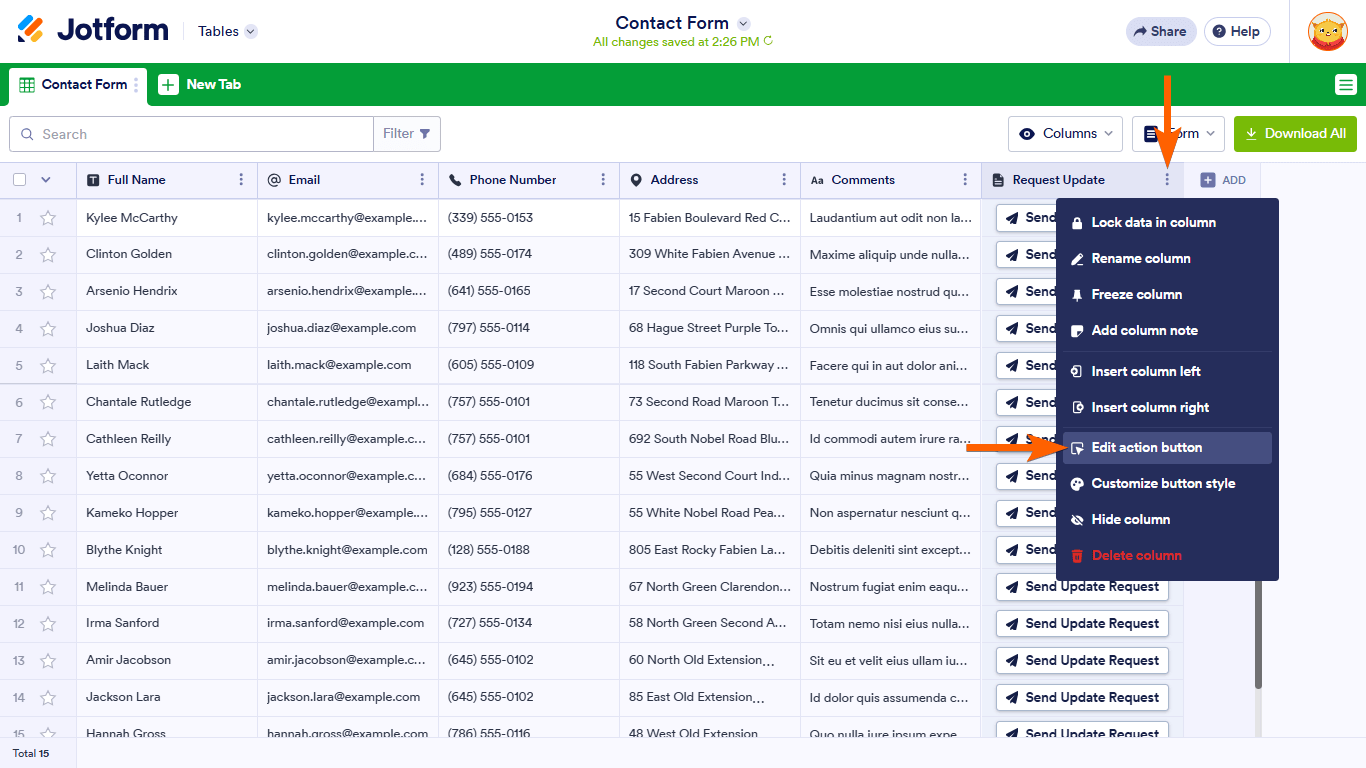Star the Cathleen Reilly row
The height and width of the screenshot is (768, 1366).
tap(48, 440)
